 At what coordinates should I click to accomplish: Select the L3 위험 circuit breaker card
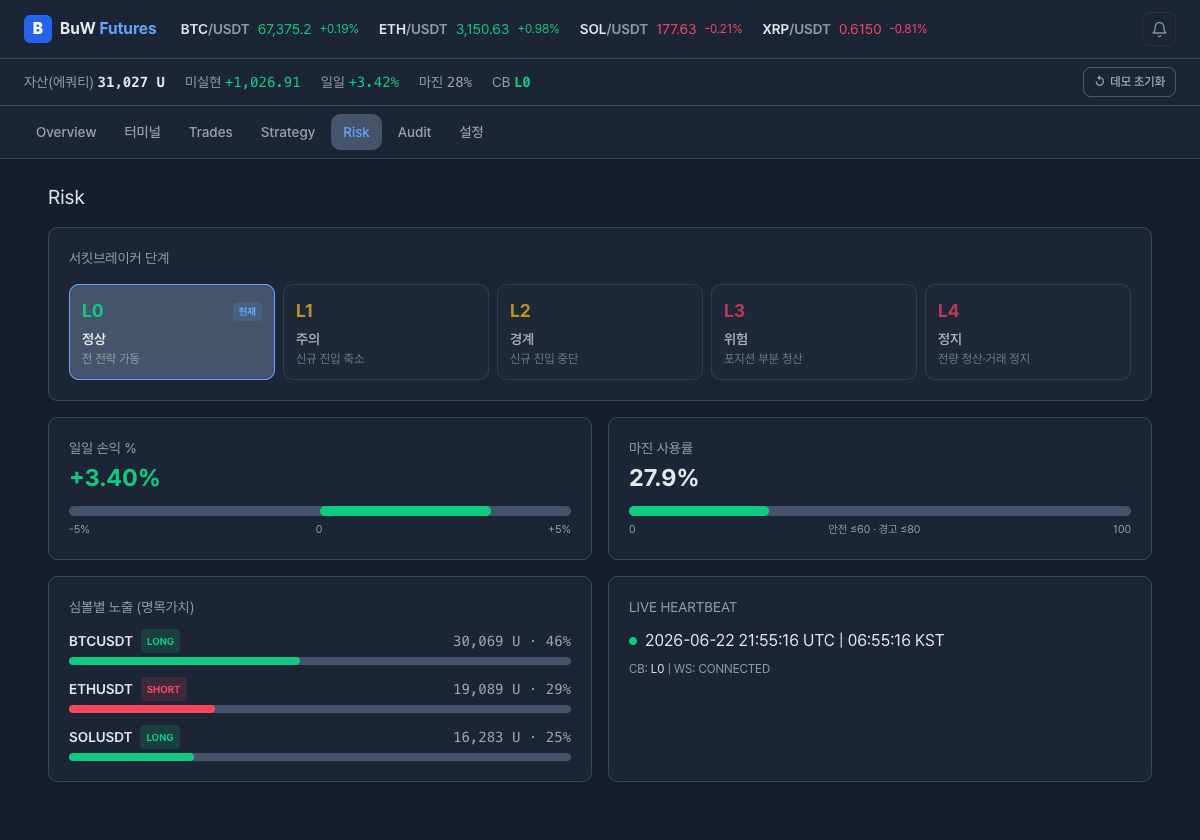coord(814,332)
